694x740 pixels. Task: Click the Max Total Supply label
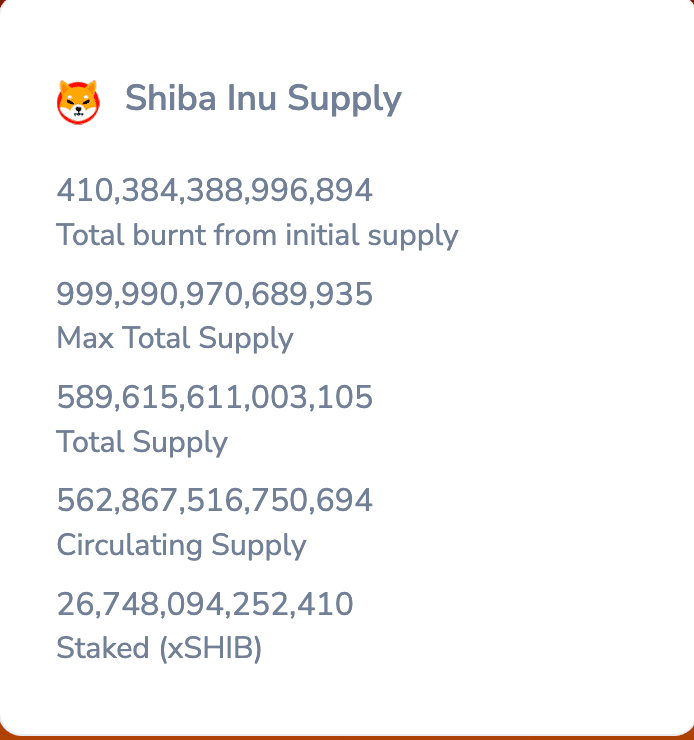pyautogui.click(x=175, y=338)
